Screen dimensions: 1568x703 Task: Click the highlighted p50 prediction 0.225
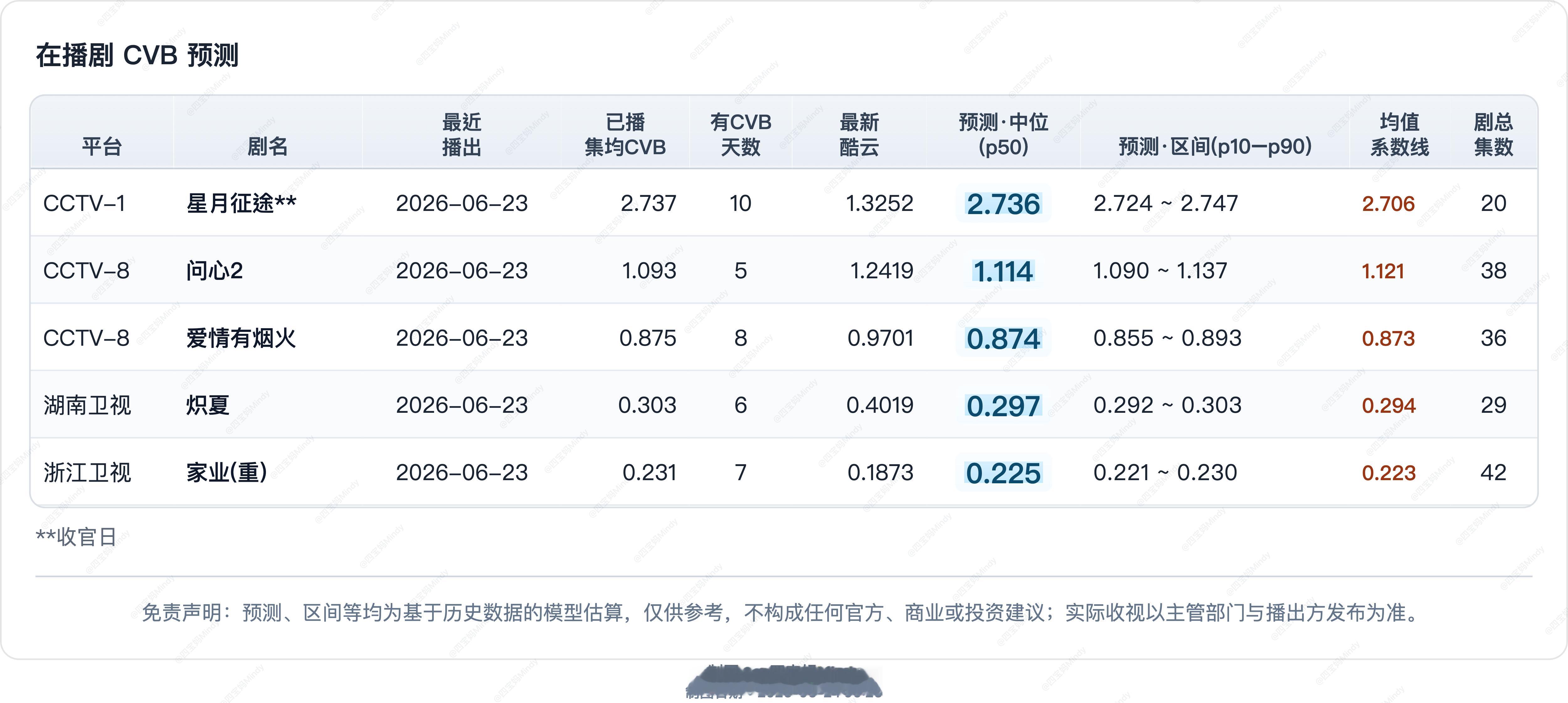[1003, 473]
